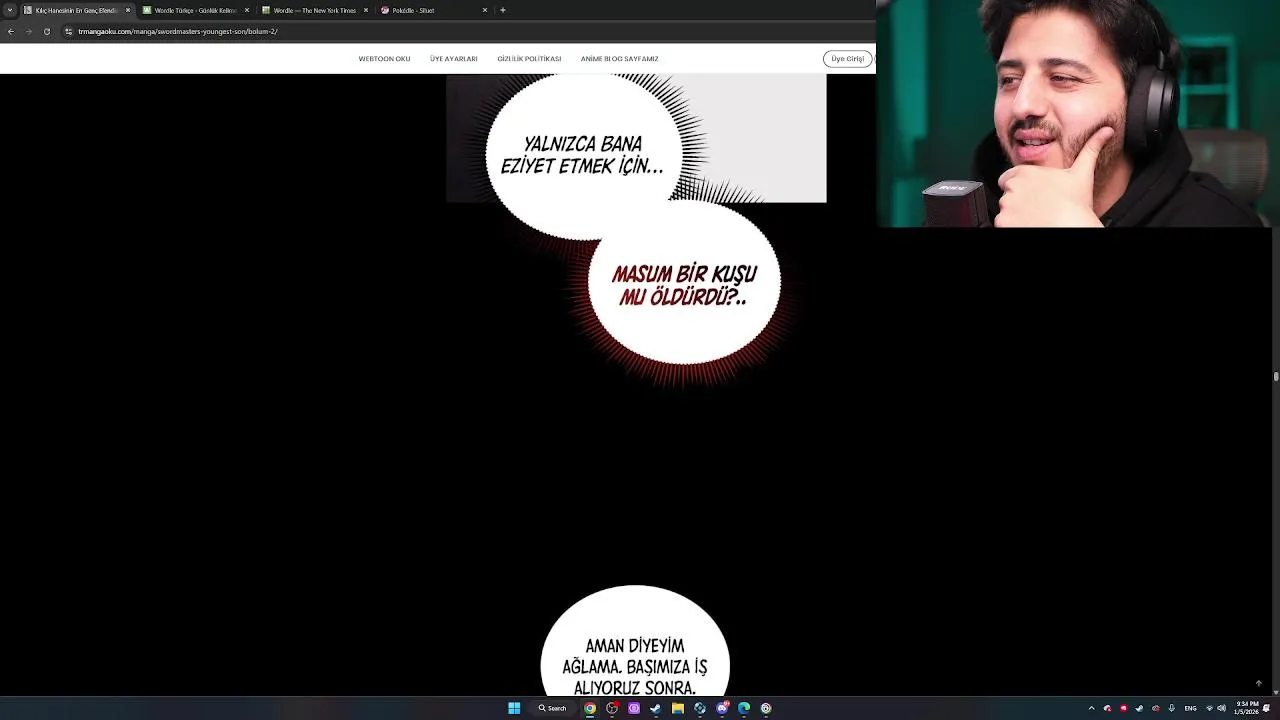View site information icon in address bar
This screenshot has height=720, width=1280.
[x=68, y=31]
